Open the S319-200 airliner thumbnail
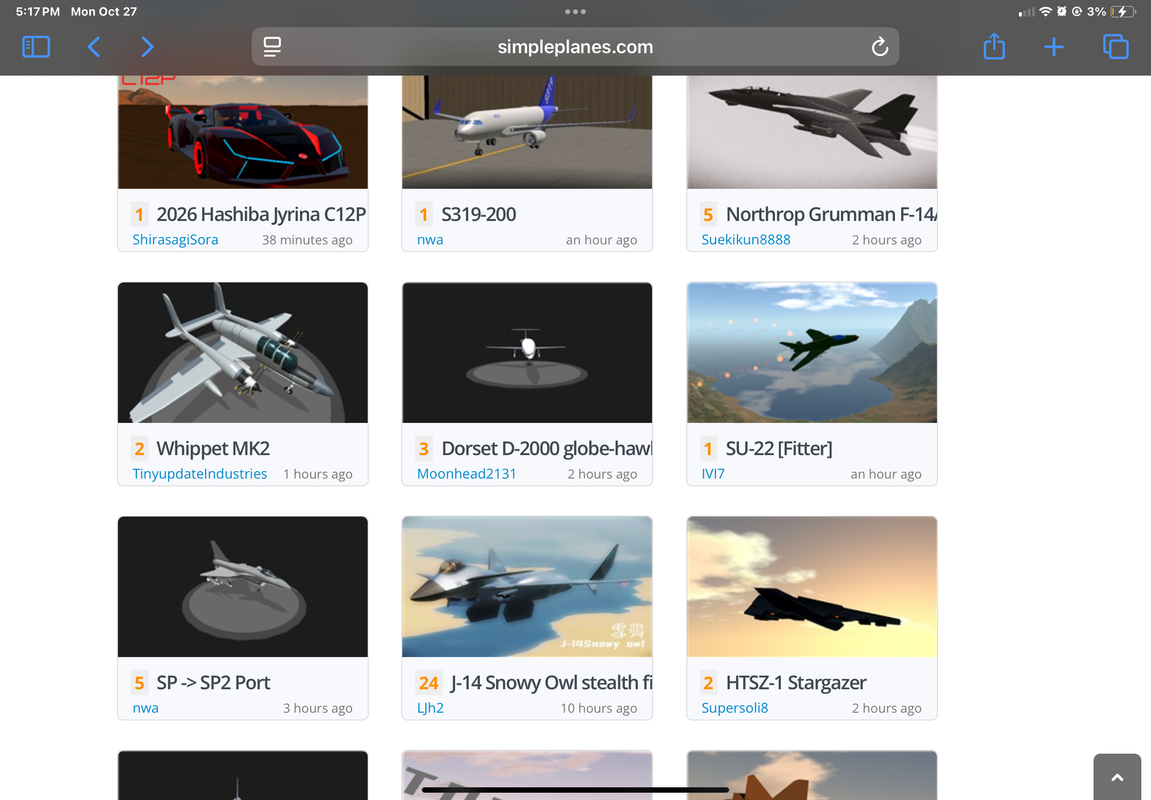This screenshot has height=800, width=1151. pos(527,132)
